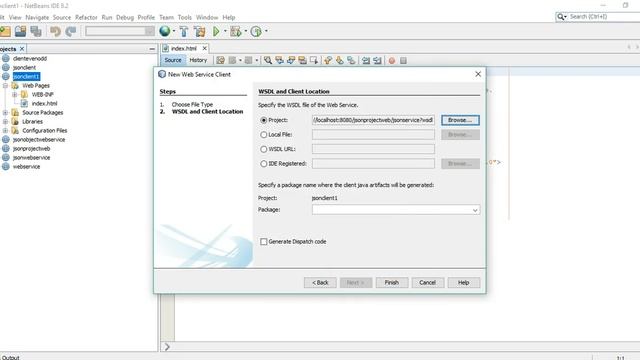Select the IDE Registered radio button
Viewport: 640px width, 360px height.
(x=264, y=164)
